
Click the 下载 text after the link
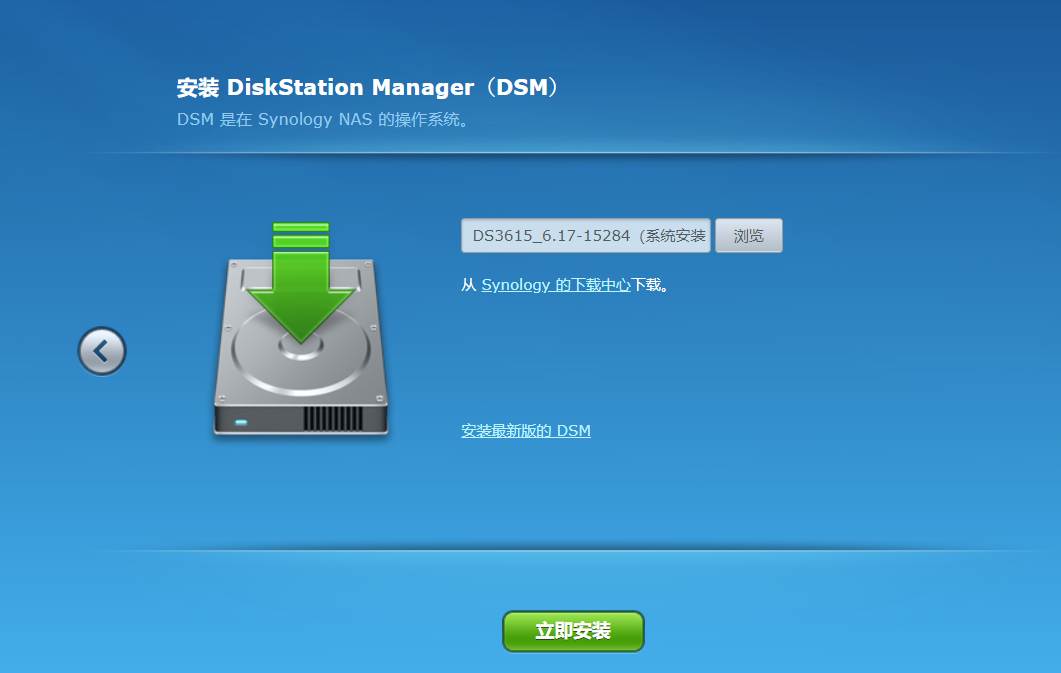click(646, 285)
